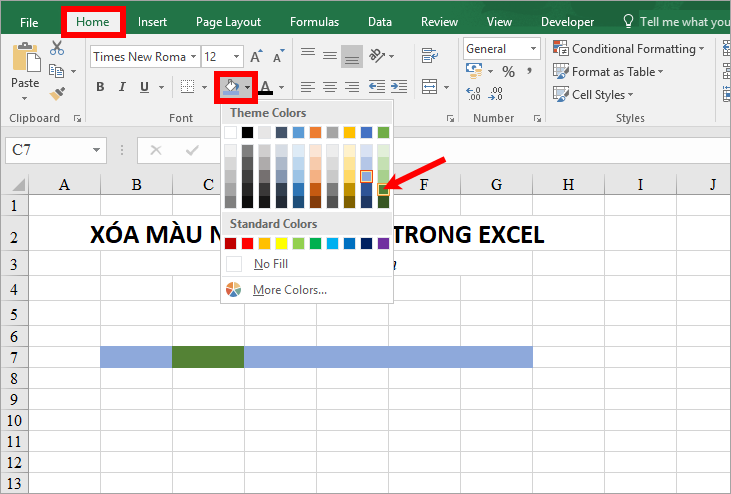Apply Percent Style
The image size is (731, 494).
508,71
